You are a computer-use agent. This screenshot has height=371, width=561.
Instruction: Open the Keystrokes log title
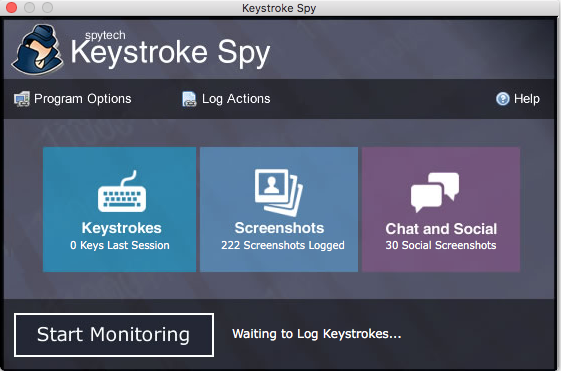(x=121, y=228)
